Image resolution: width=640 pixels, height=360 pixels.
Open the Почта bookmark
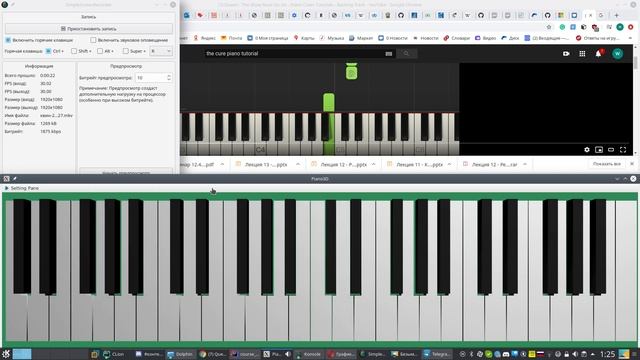click(x=231, y=38)
